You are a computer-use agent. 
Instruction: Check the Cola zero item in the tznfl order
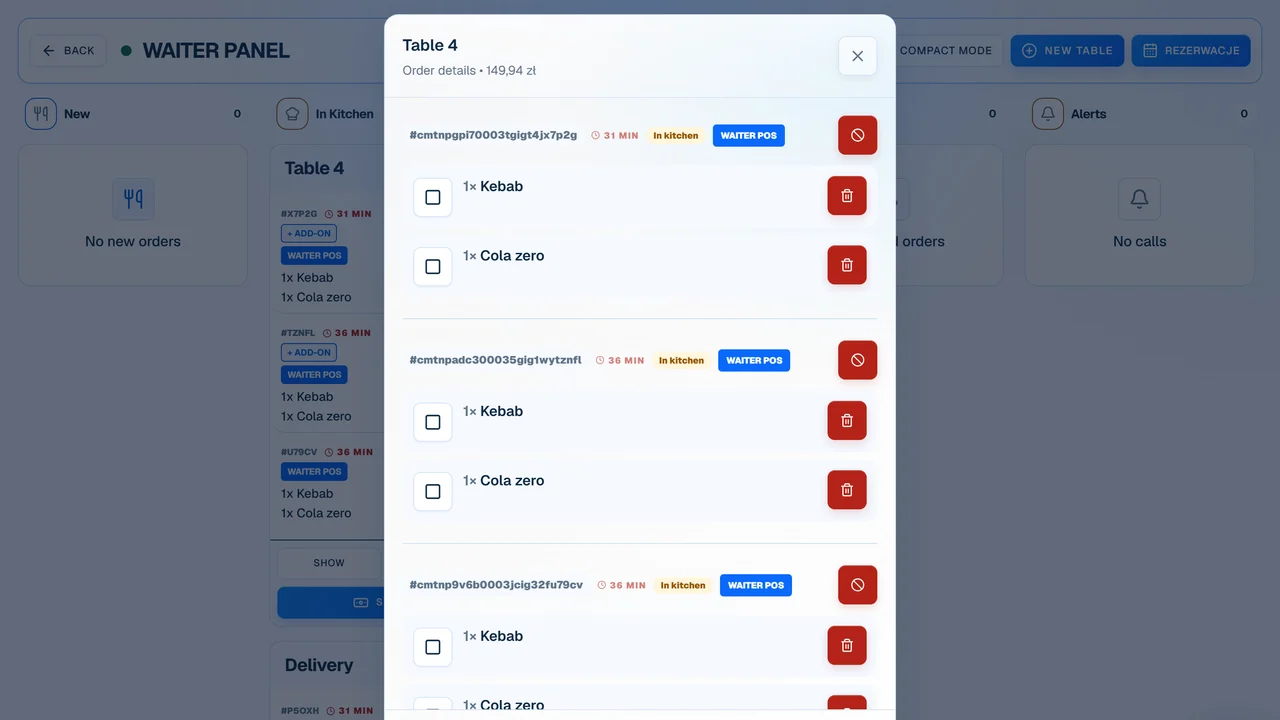coord(433,492)
